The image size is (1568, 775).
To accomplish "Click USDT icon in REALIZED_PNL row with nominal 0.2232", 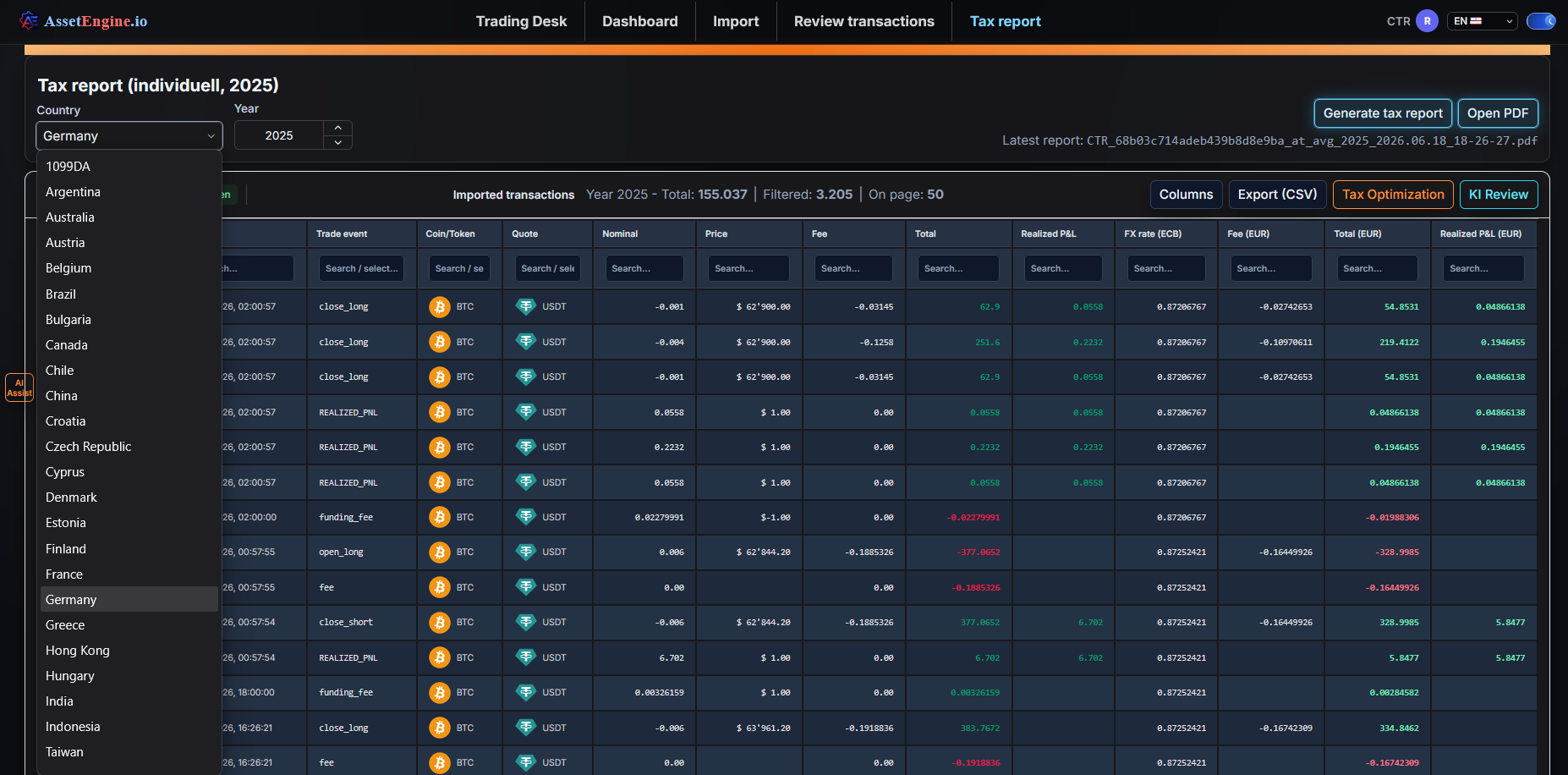I will tap(526, 447).
